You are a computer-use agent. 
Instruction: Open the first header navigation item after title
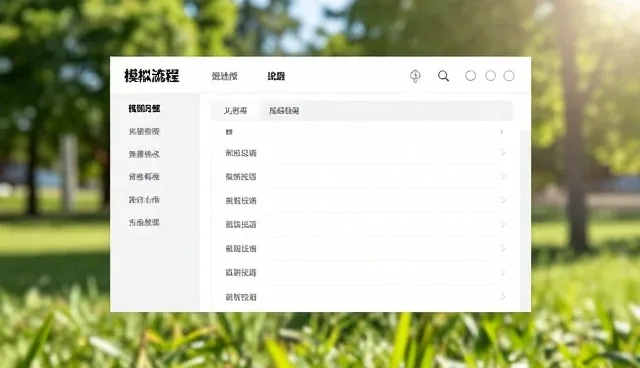coord(224,76)
